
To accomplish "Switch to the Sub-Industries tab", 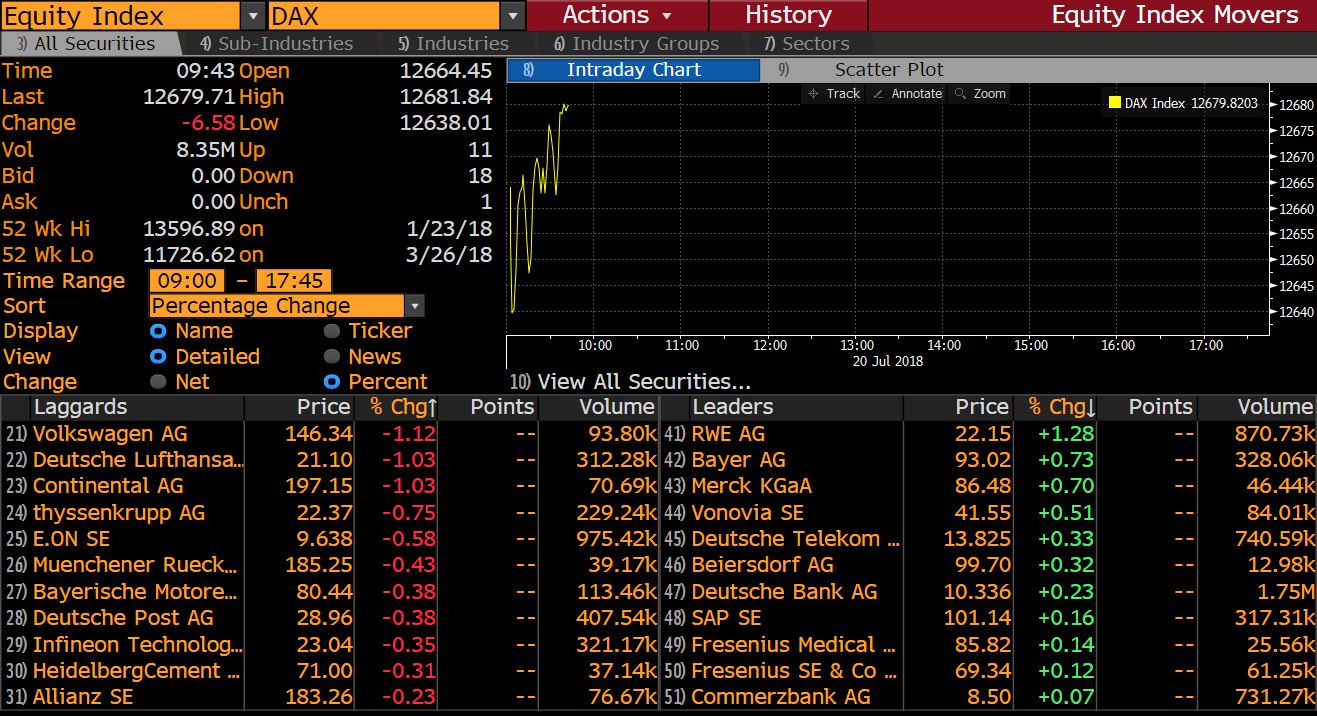I will point(276,44).
